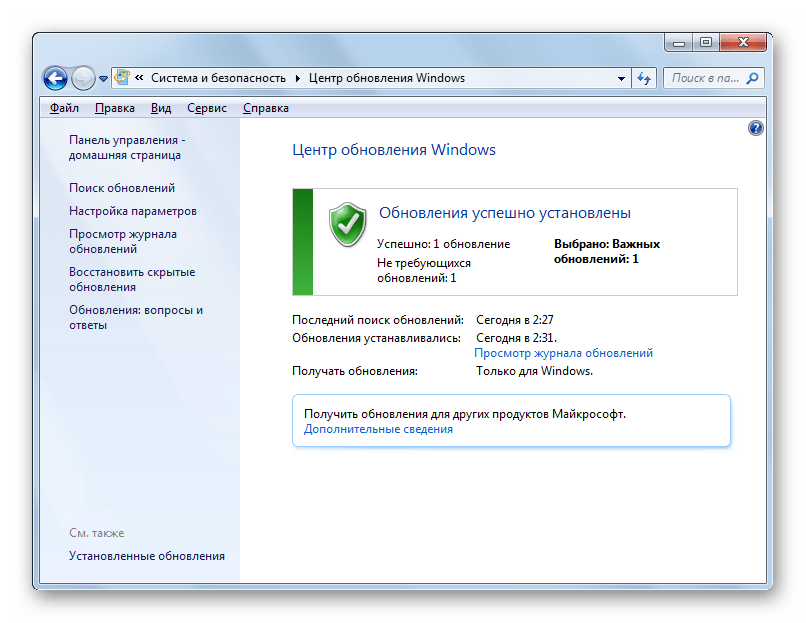Open sidebar link Просмотр журнала обновлений
Screen dimensions: 806x623
coord(123,242)
